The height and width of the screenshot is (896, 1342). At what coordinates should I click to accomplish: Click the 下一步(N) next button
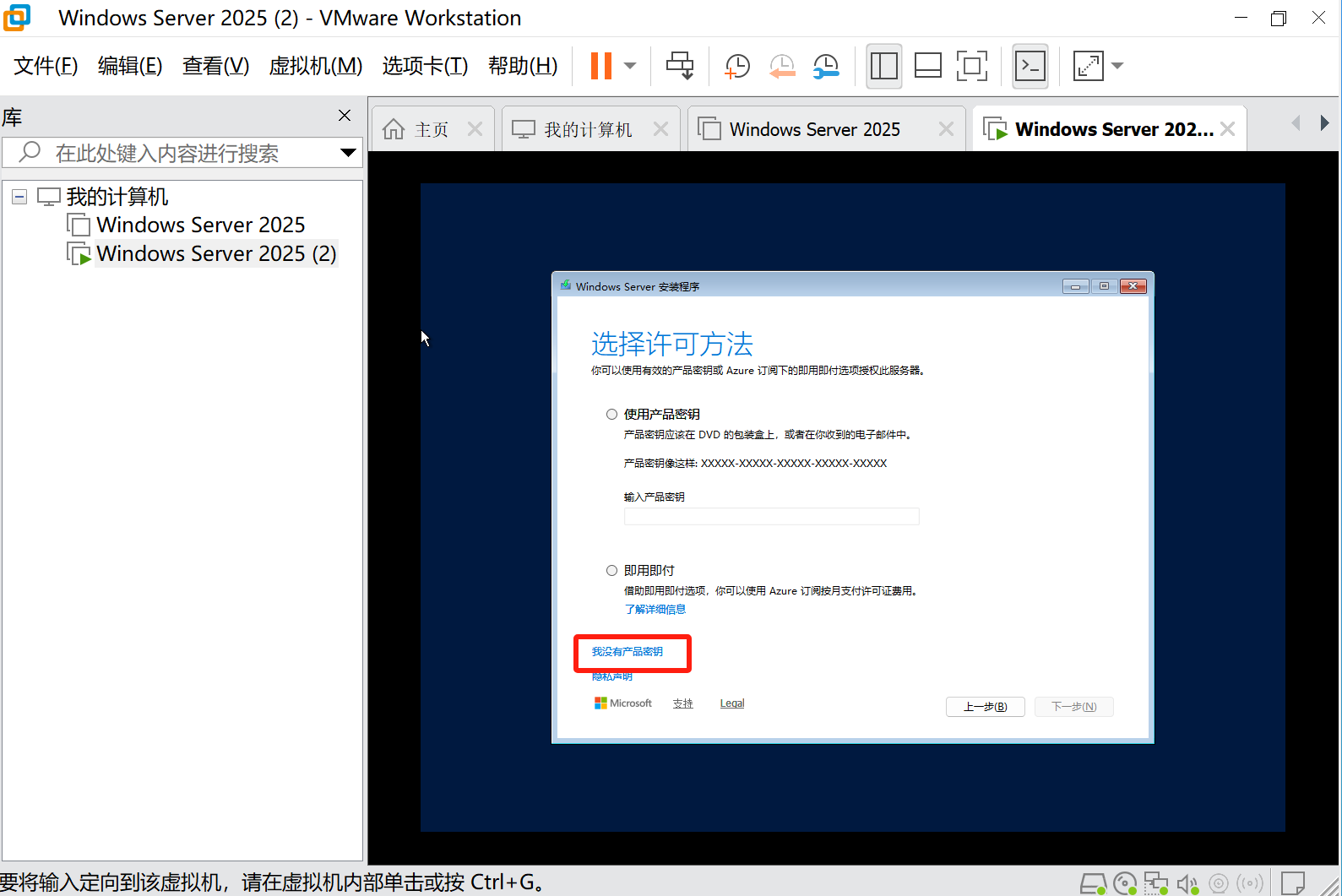coord(1074,706)
